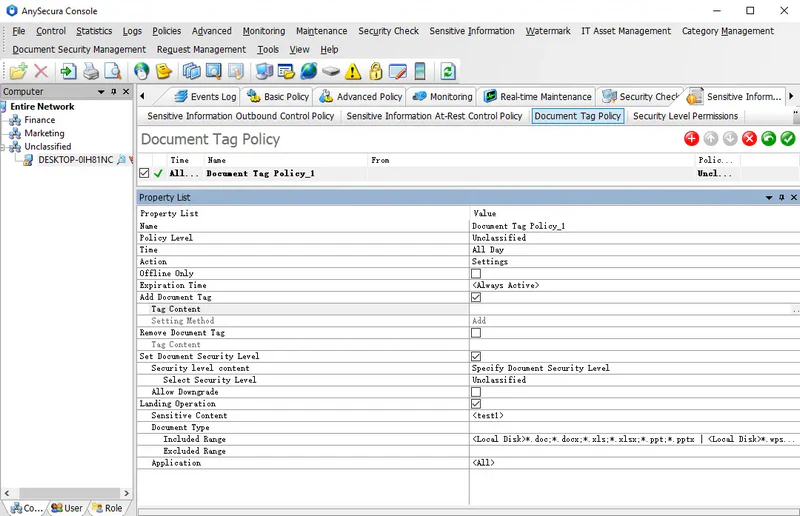Image resolution: width=800 pixels, height=516 pixels.
Task: Click the mobile phone toolbar icon
Action: (420, 71)
